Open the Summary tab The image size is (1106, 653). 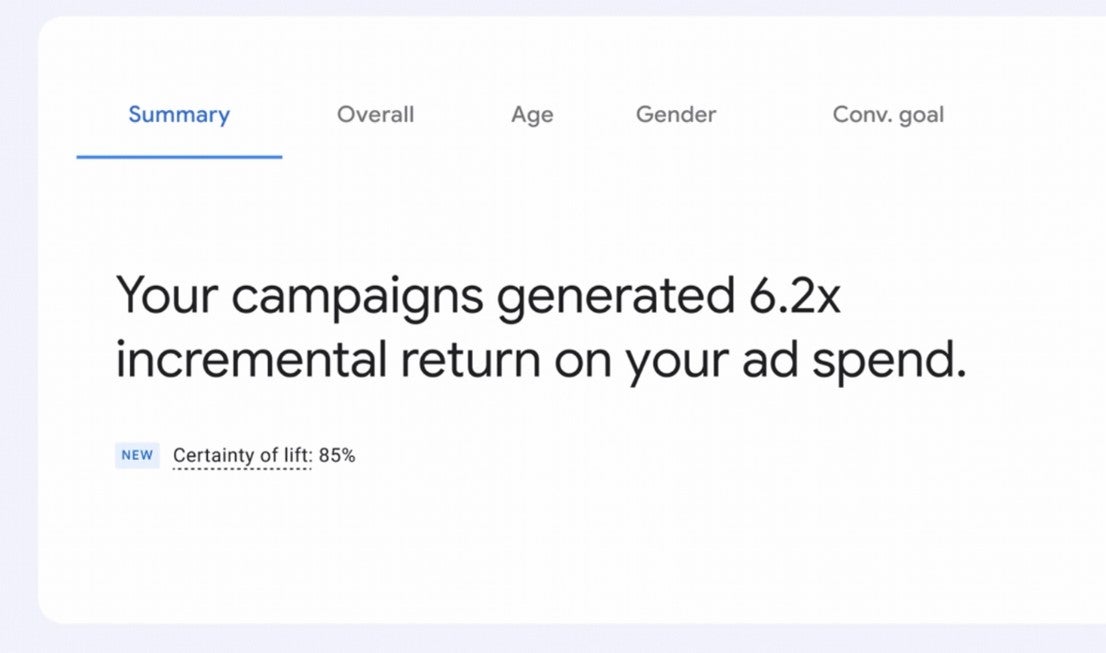(x=179, y=115)
